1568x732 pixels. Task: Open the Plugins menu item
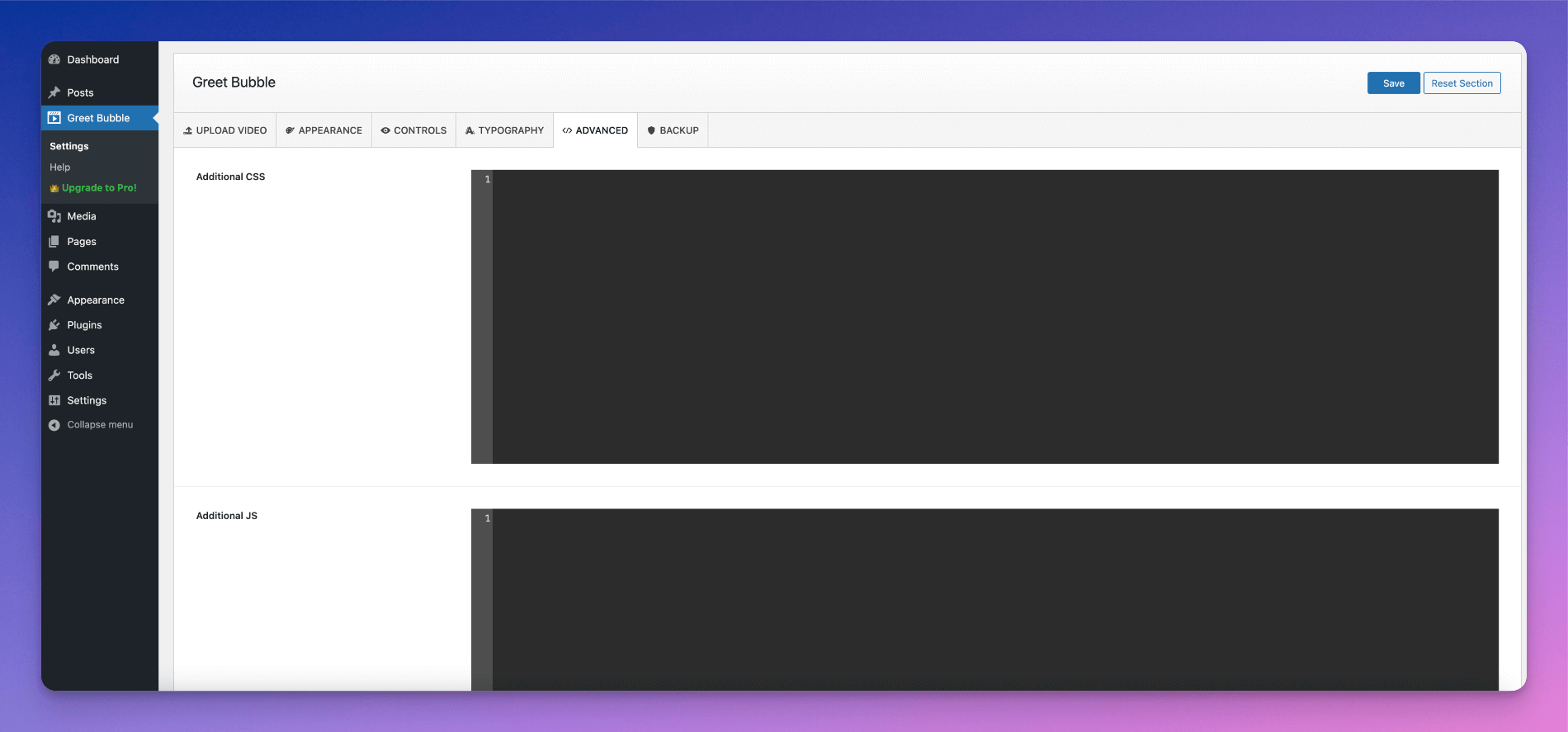click(x=100, y=325)
